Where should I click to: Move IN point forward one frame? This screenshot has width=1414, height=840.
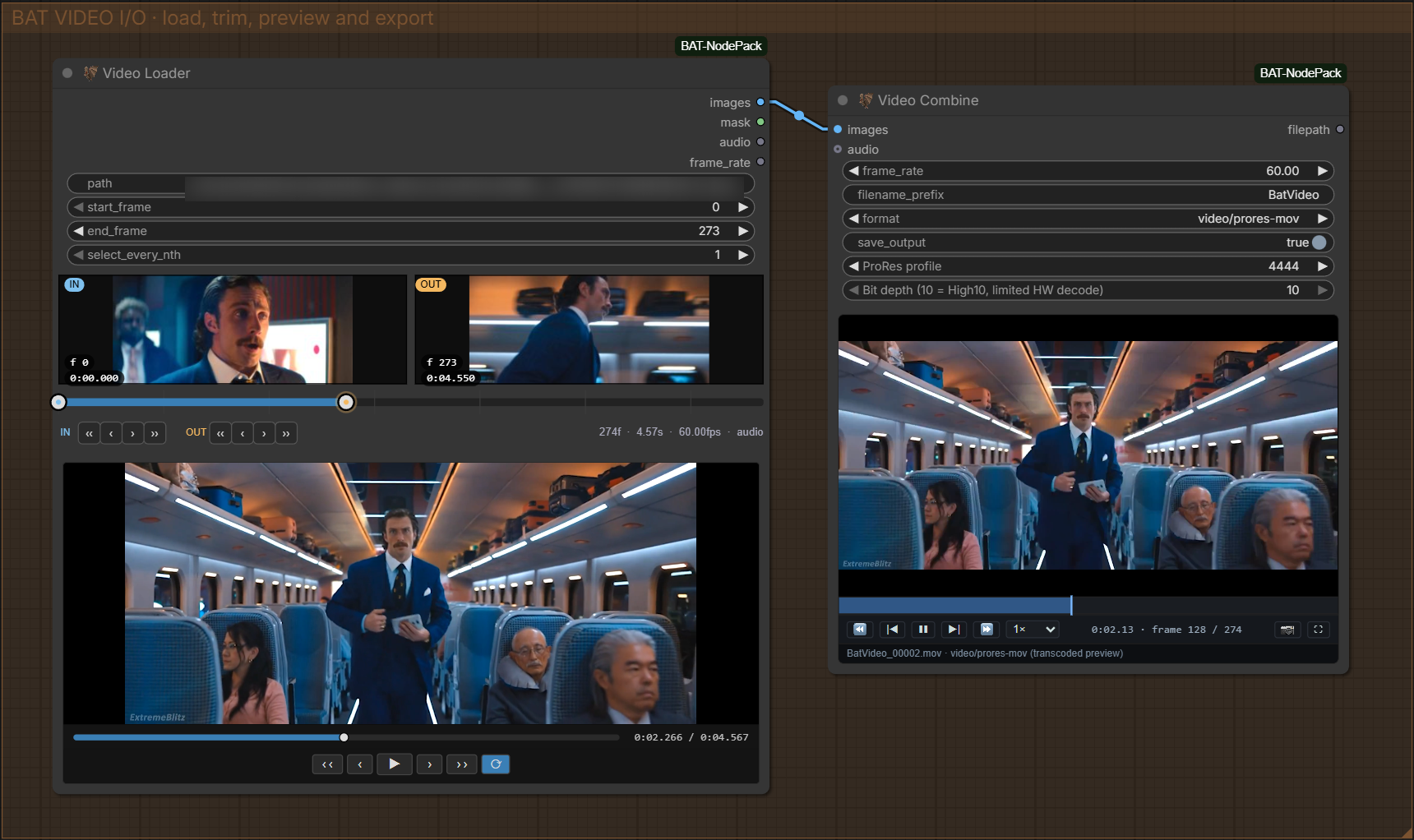[132, 433]
